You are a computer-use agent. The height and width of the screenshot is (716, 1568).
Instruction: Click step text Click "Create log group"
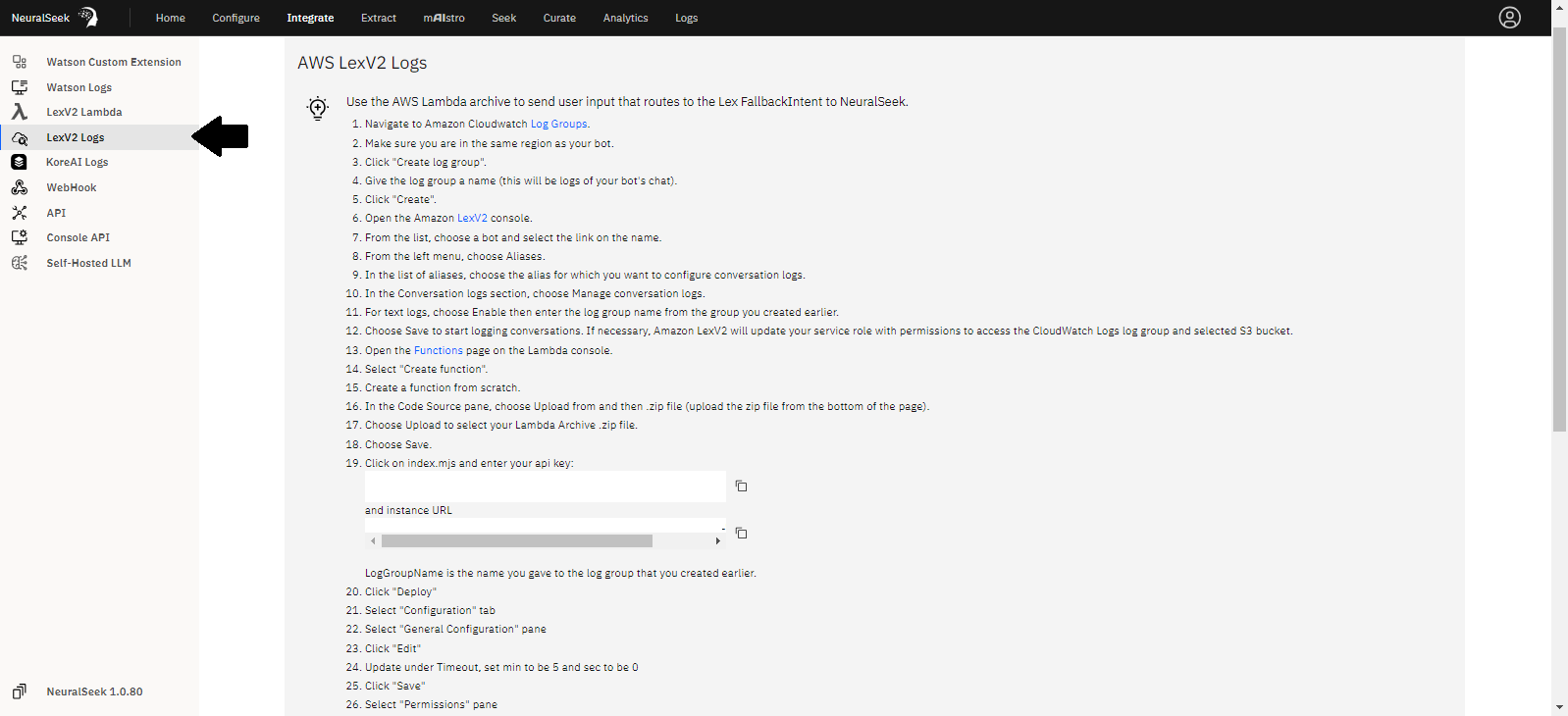[x=426, y=162]
